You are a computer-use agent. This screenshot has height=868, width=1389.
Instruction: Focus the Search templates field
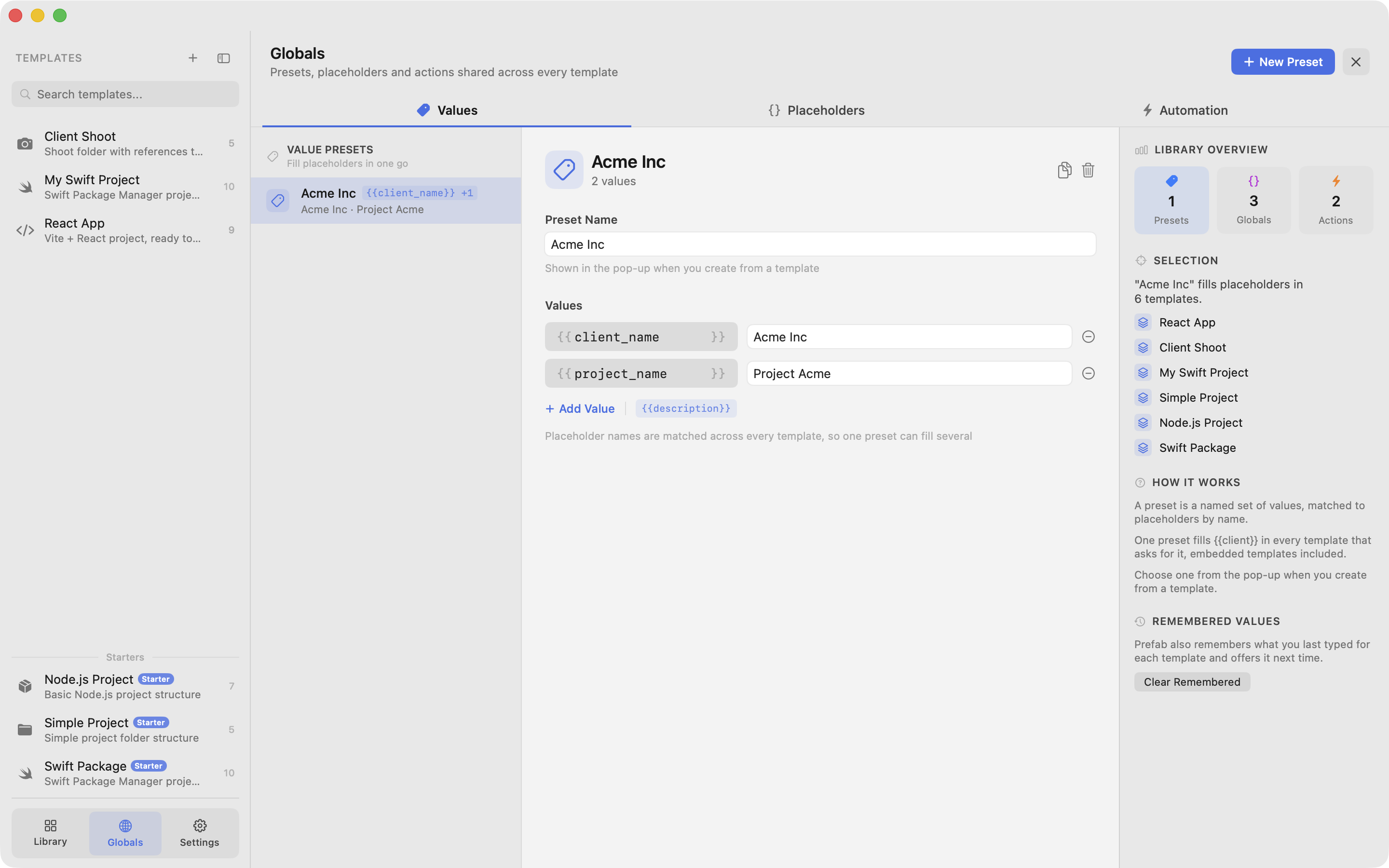125,94
